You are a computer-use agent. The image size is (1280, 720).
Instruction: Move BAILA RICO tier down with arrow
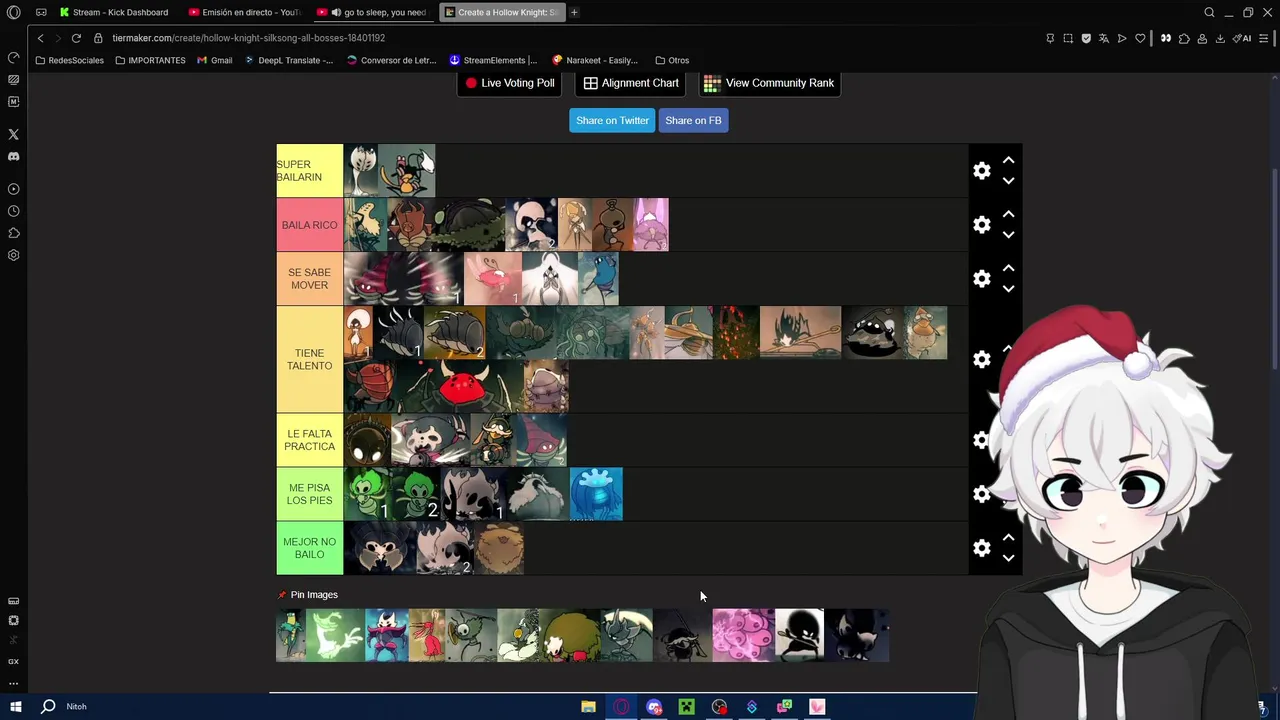pos(1008,235)
